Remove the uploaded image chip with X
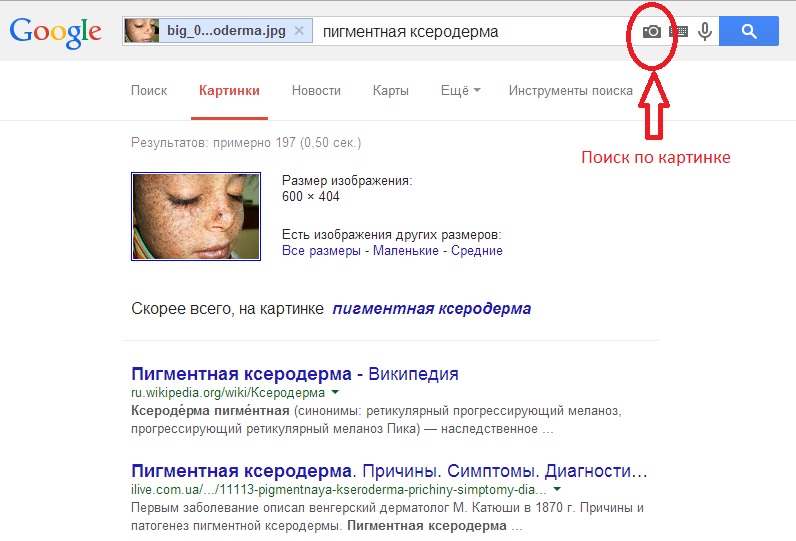The image size is (796, 541). point(299,31)
